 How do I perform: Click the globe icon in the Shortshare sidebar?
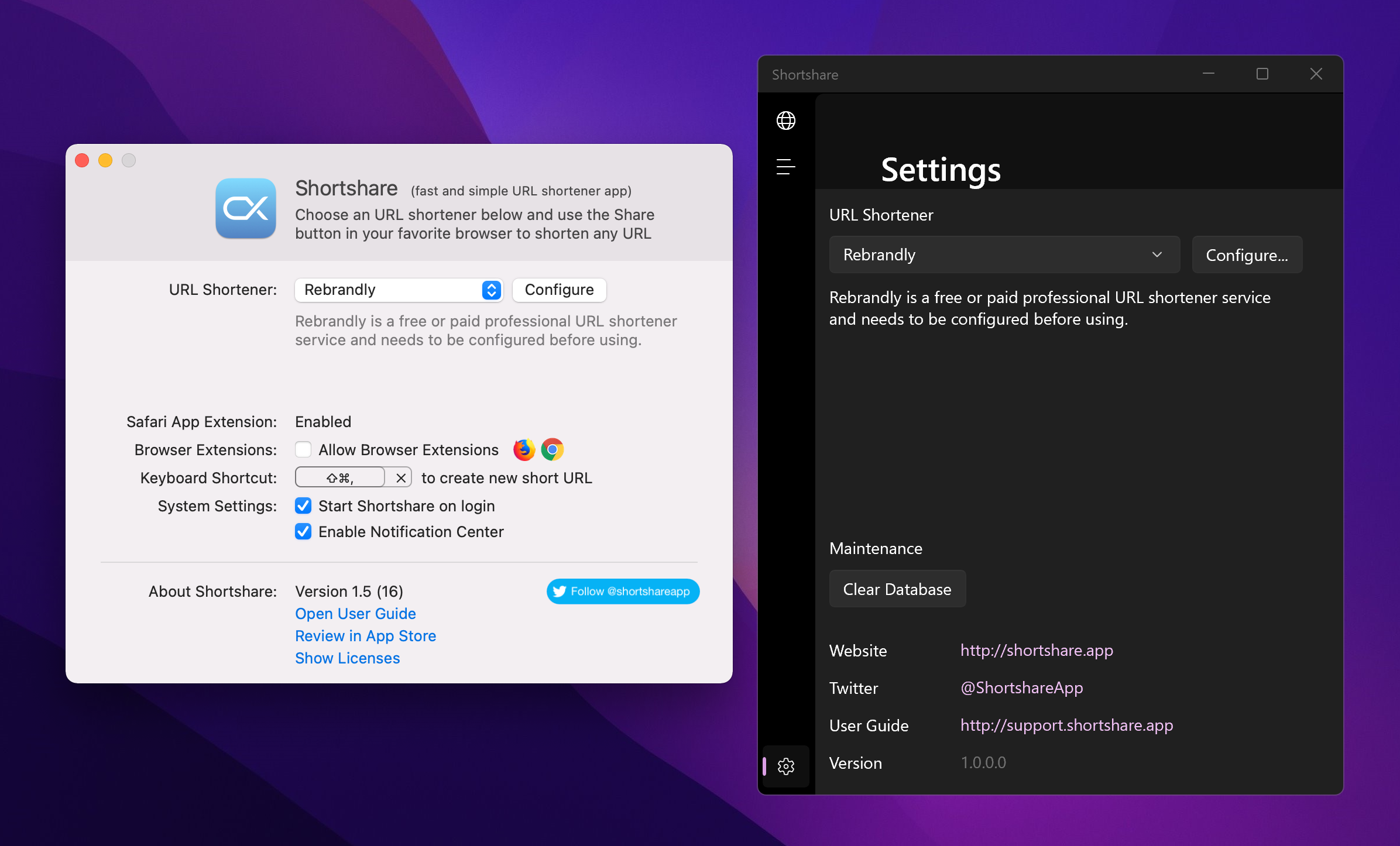(x=785, y=121)
